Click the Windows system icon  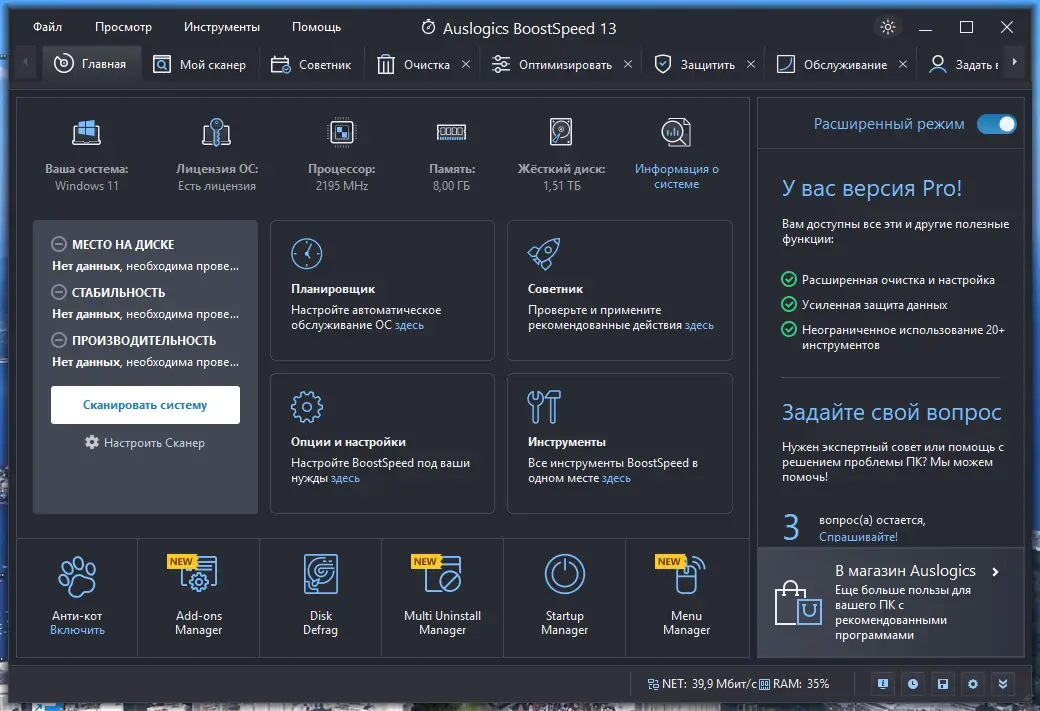pos(86,133)
